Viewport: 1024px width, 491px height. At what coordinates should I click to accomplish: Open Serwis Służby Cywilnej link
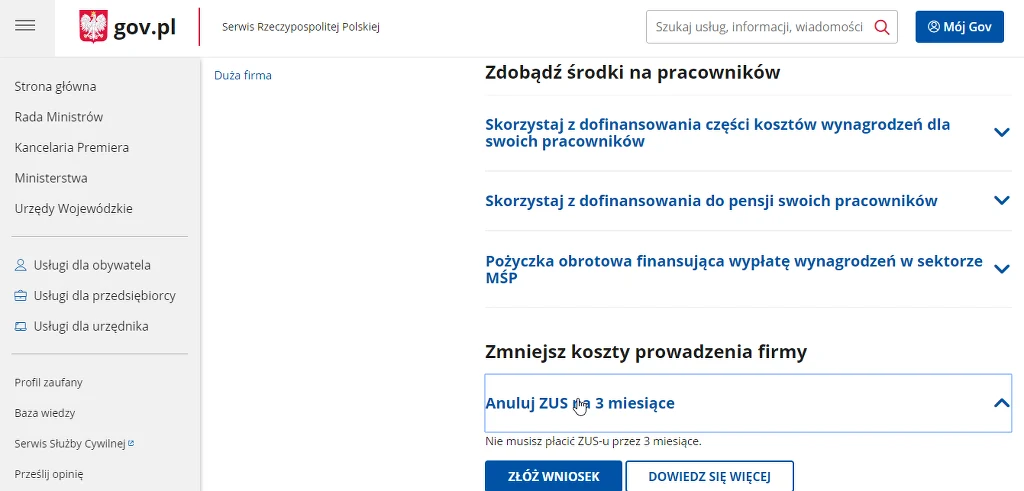click(70, 444)
